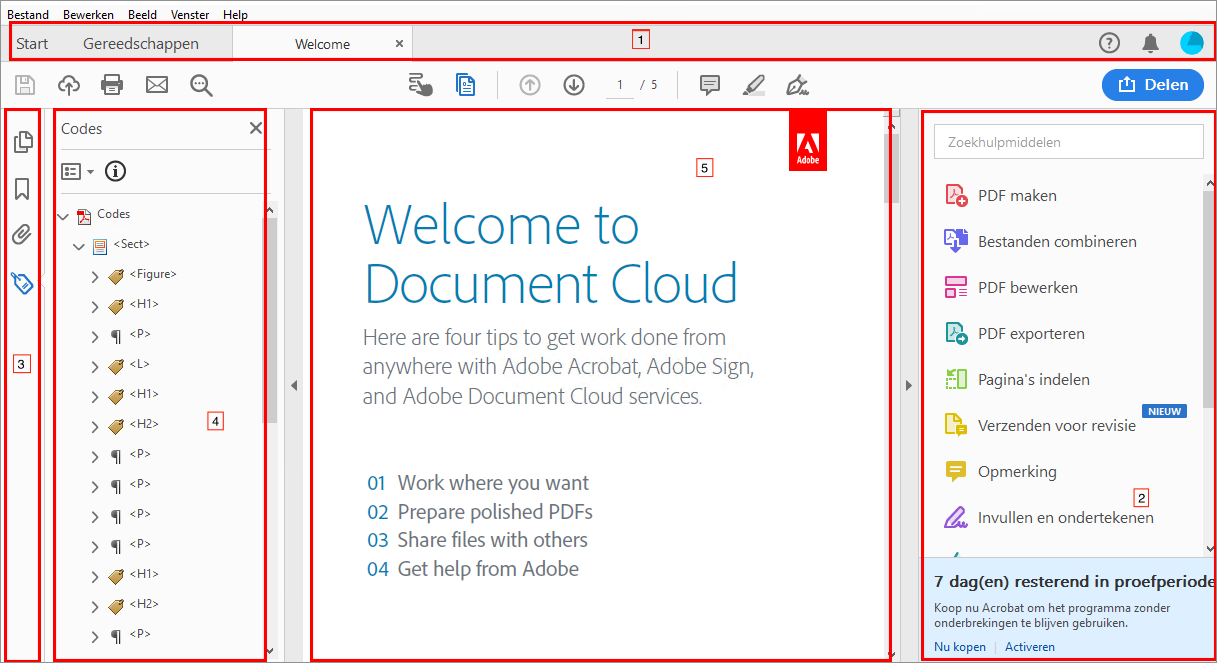Expand the Figure tag in the tree

(94, 276)
